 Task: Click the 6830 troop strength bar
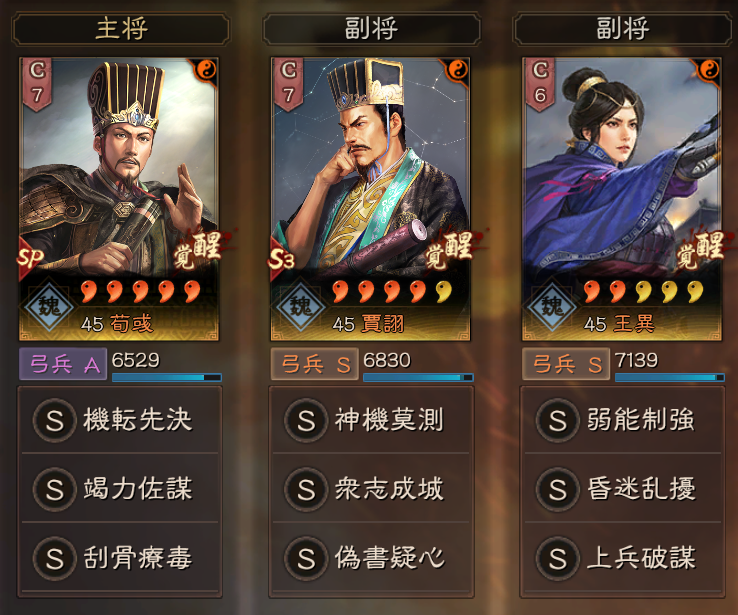418,377
